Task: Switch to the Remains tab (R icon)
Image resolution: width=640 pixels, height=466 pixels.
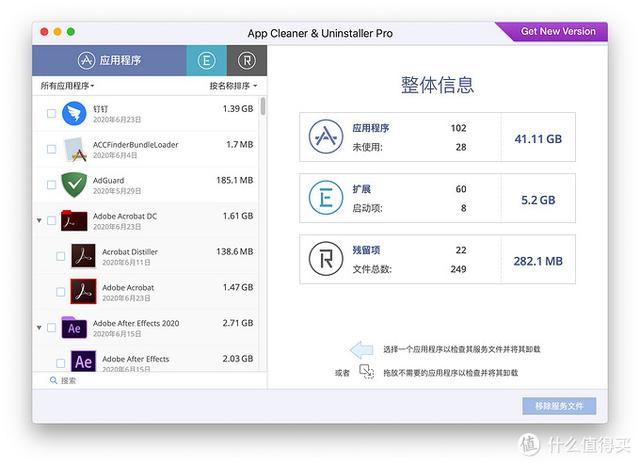Action: 247,60
